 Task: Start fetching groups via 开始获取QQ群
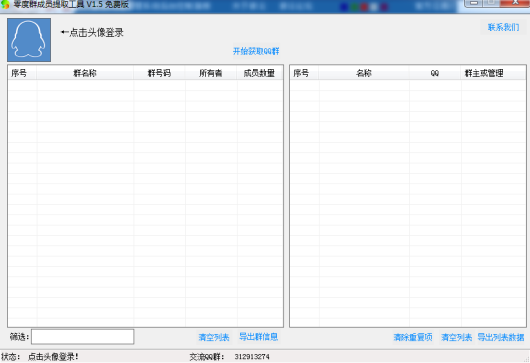(x=256, y=51)
